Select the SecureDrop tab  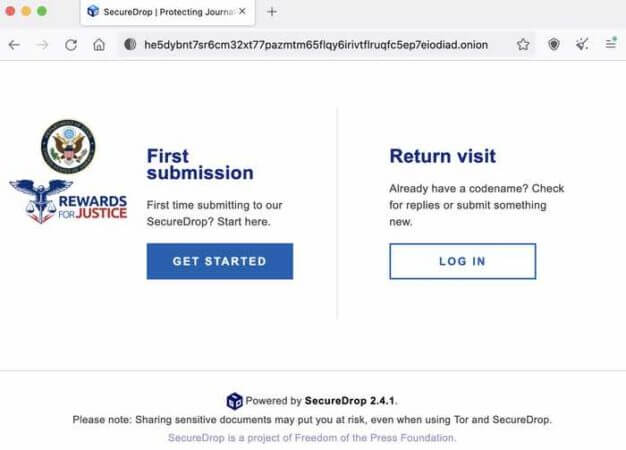click(x=160, y=12)
